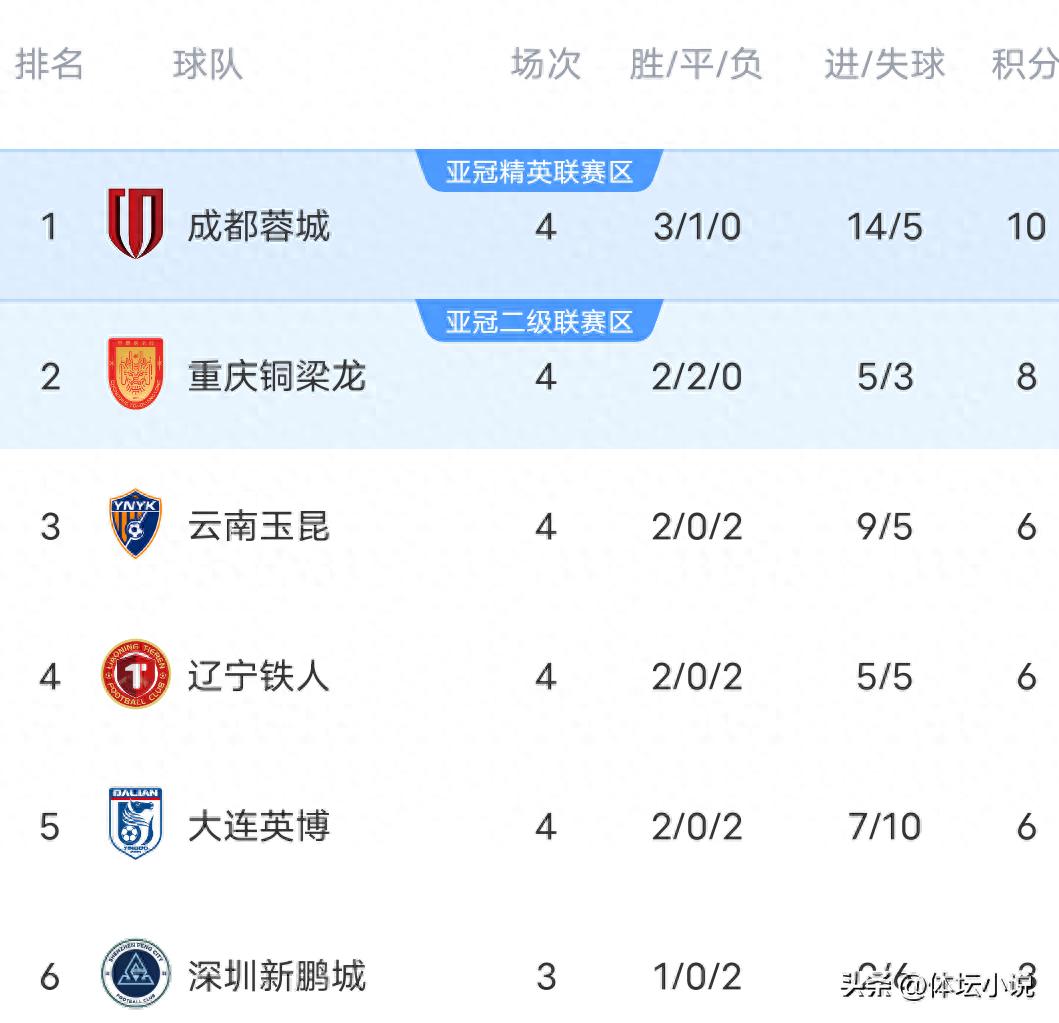Click 云南玉昆 goals value 9/5
Viewport: 1059px width, 1023px height.
tap(884, 527)
